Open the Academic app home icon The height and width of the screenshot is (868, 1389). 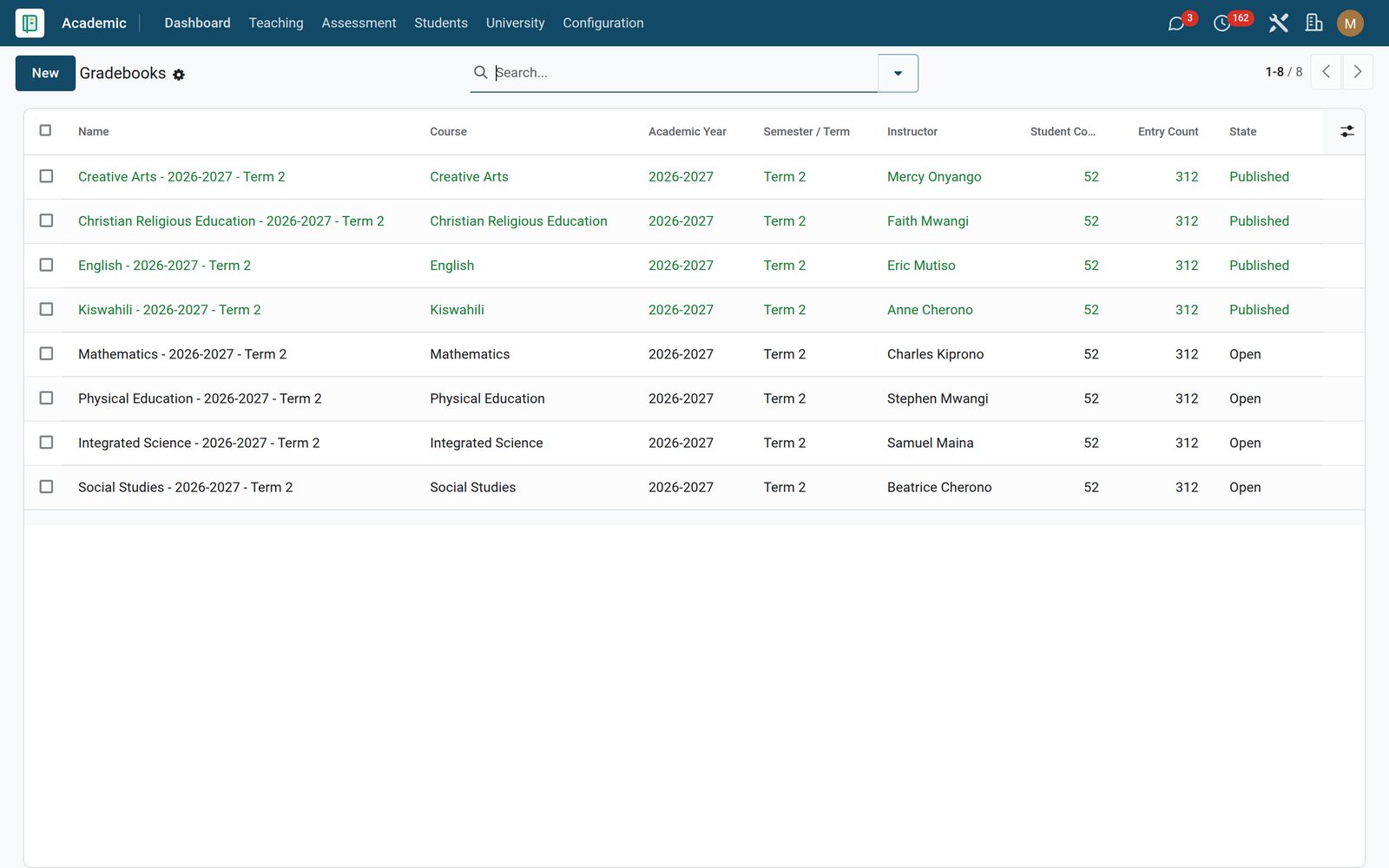pyautogui.click(x=30, y=23)
